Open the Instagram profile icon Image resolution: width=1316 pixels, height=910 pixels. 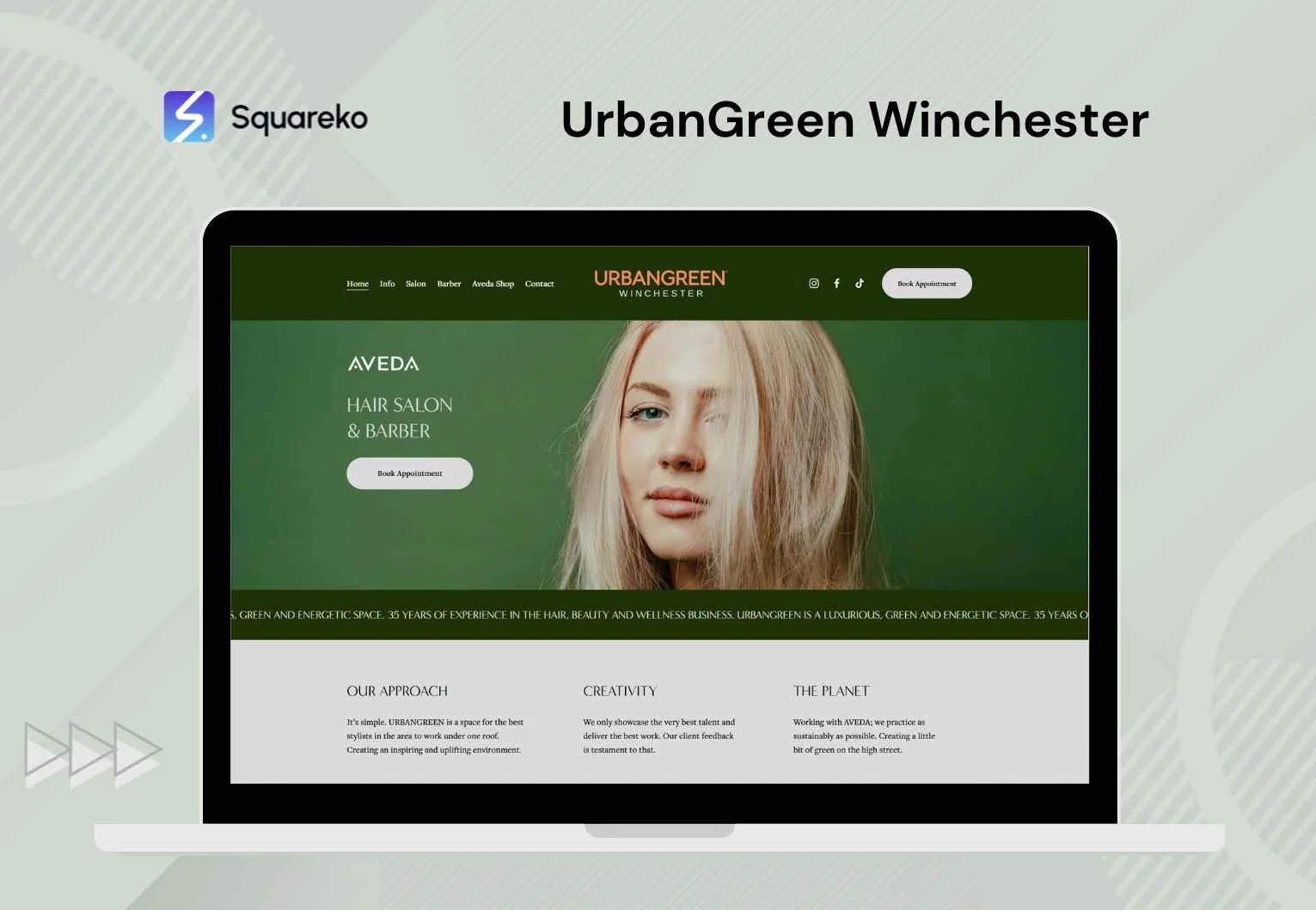coord(814,284)
